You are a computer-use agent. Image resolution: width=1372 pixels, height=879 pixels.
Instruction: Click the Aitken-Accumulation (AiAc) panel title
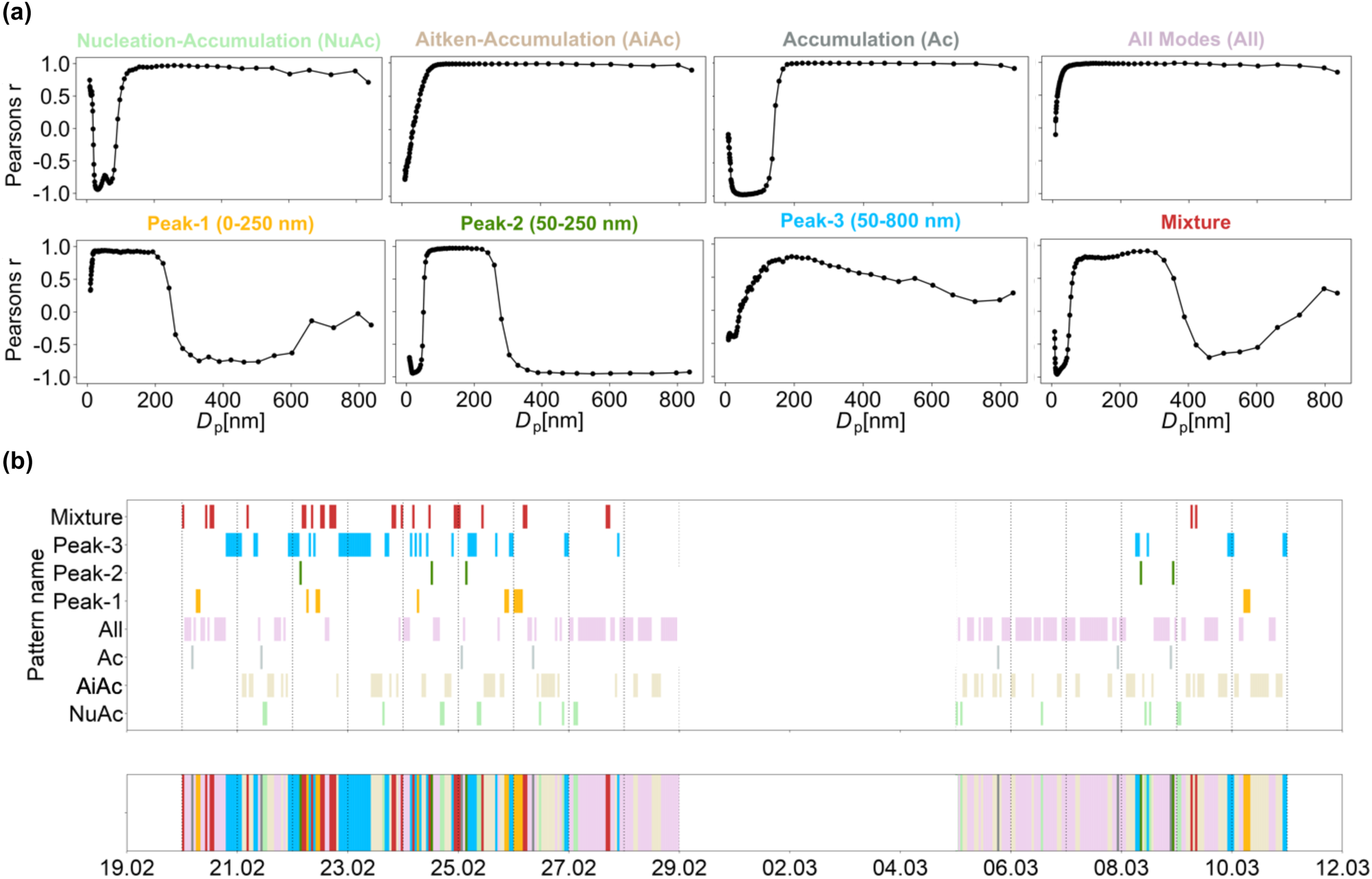548,39
